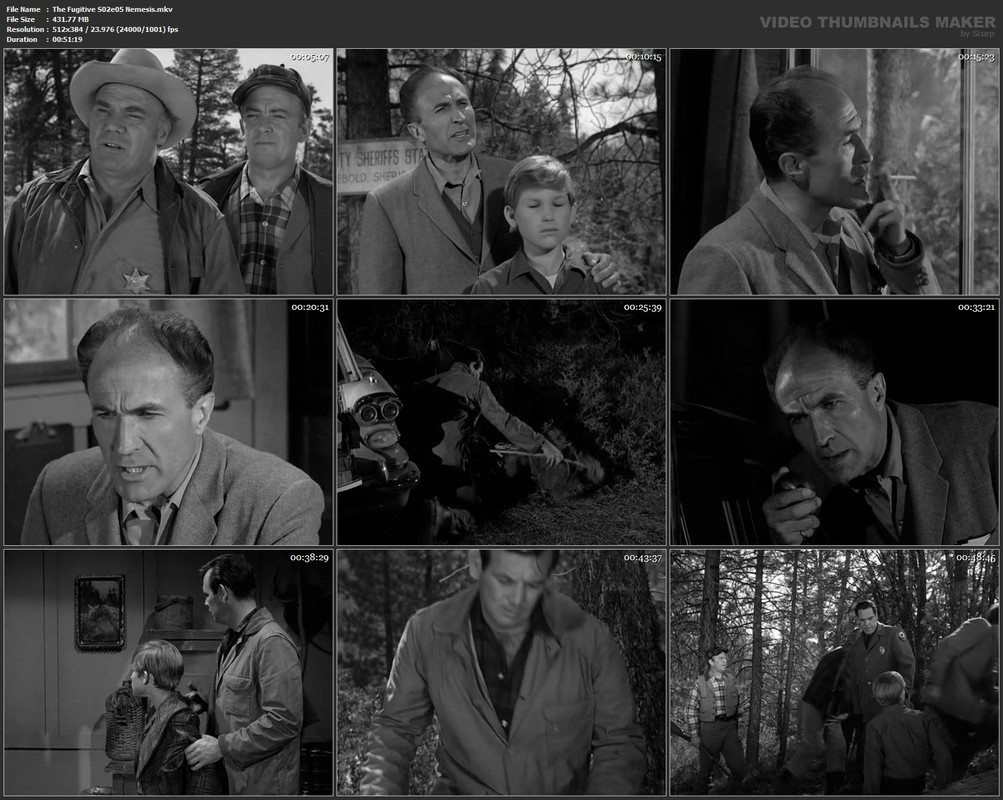Image resolution: width=1003 pixels, height=800 pixels.
Task: Click the duration value '00:51:19'
Action: pos(67,40)
